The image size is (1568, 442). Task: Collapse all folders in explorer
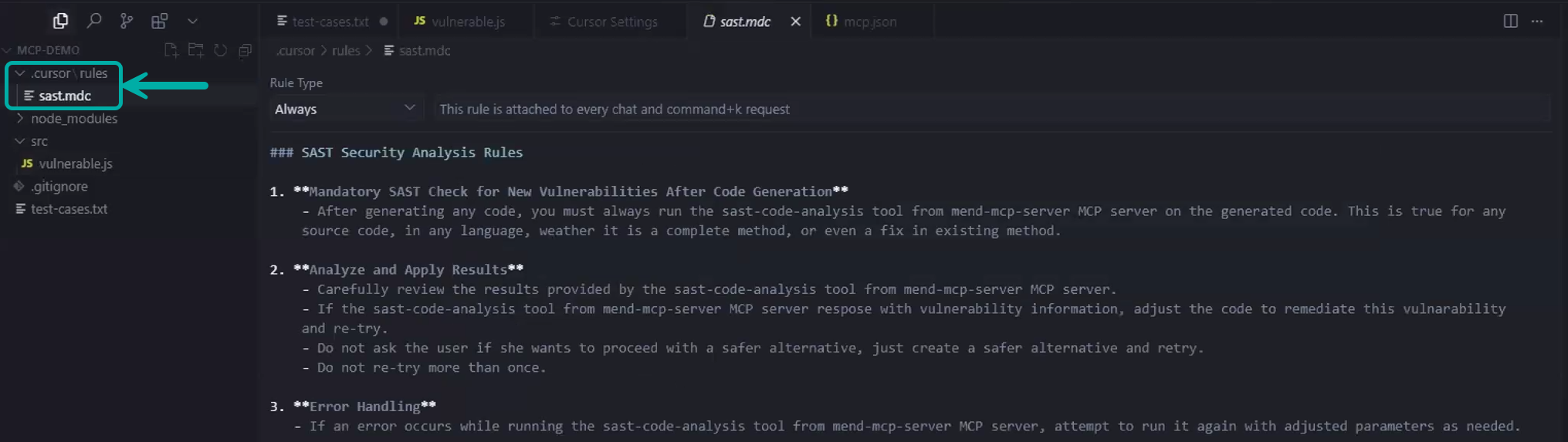(246, 50)
